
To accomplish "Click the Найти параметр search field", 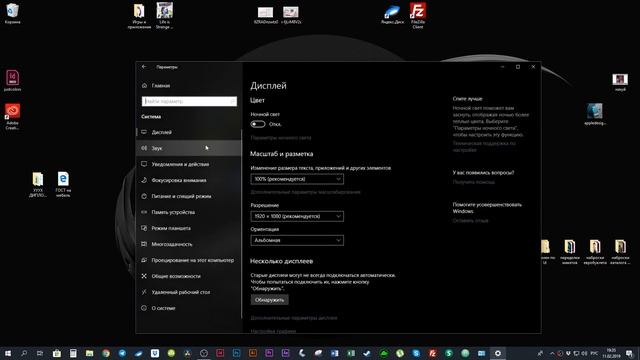I will [189, 101].
